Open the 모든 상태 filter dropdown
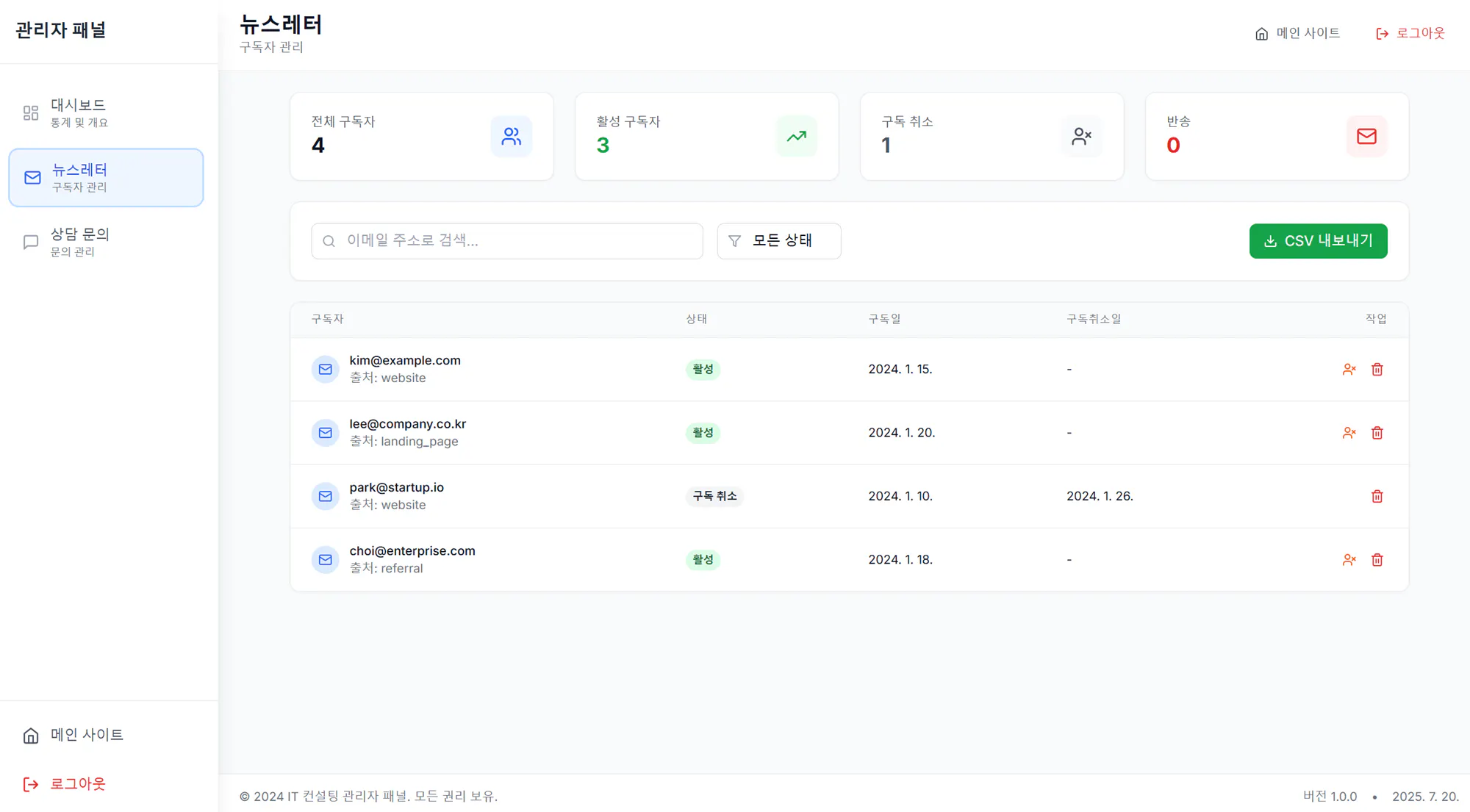The image size is (1470, 812). pyautogui.click(x=778, y=241)
